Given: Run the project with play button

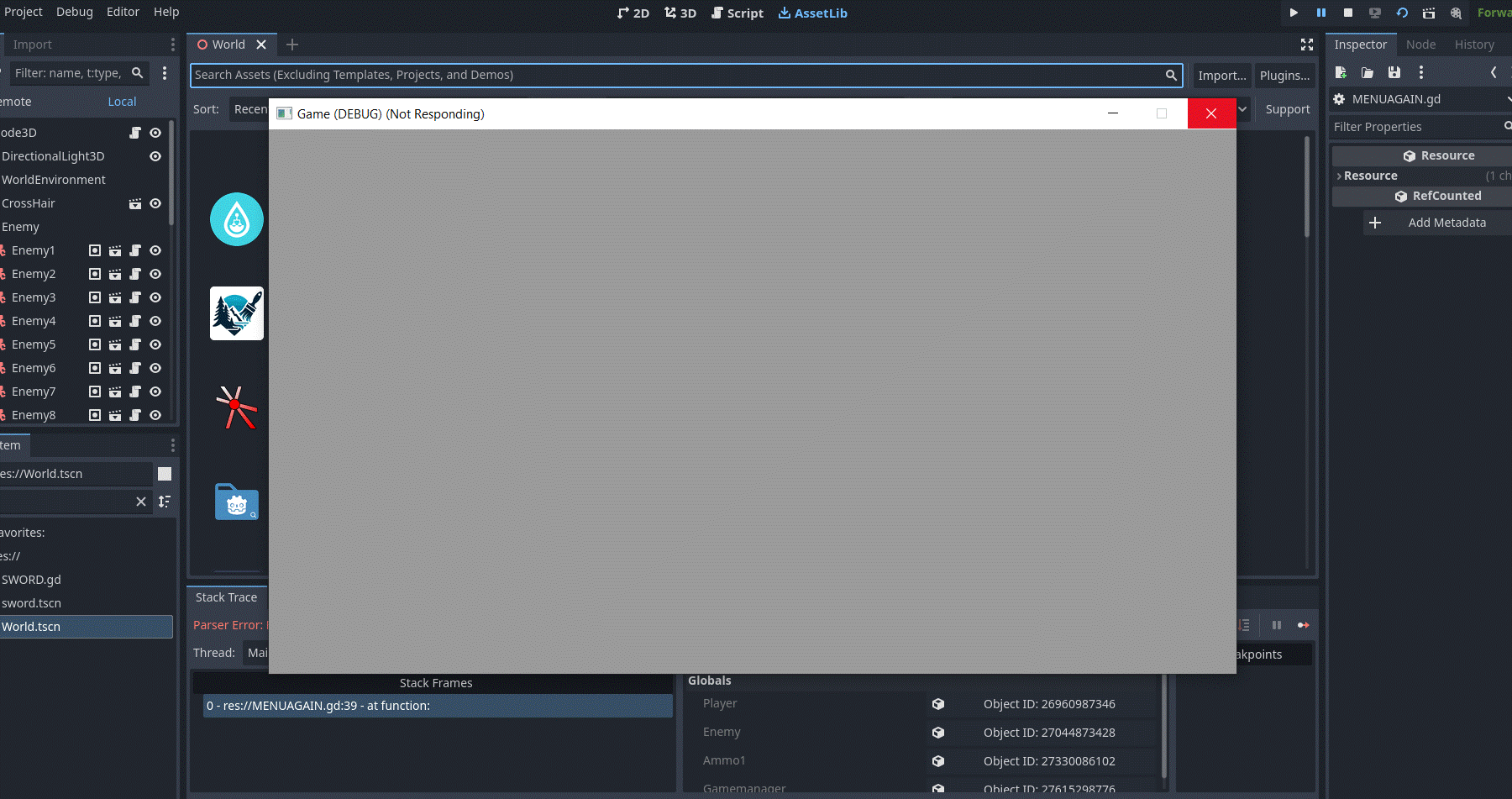Looking at the screenshot, I should (1294, 13).
